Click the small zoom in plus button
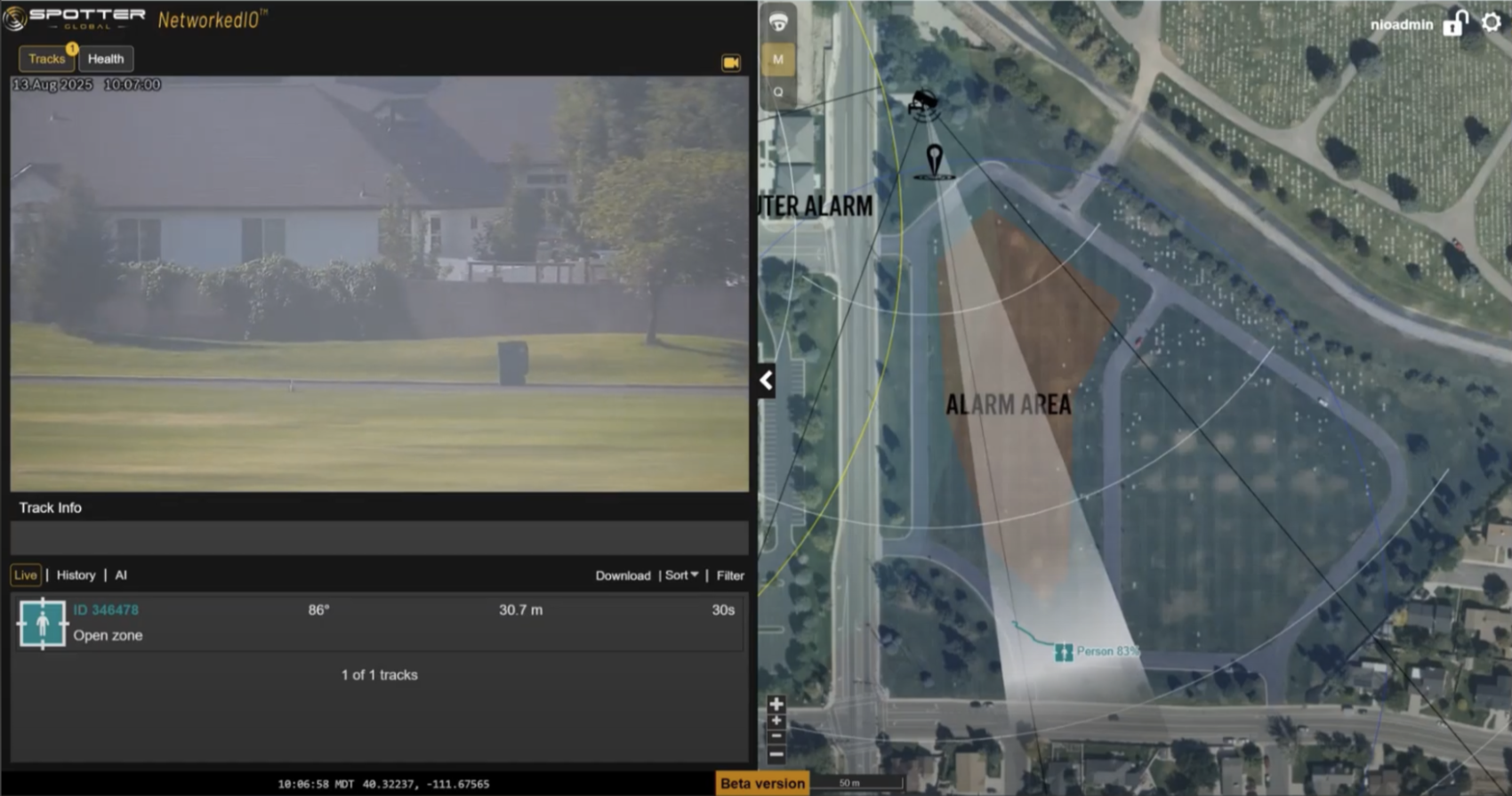 pos(776,721)
